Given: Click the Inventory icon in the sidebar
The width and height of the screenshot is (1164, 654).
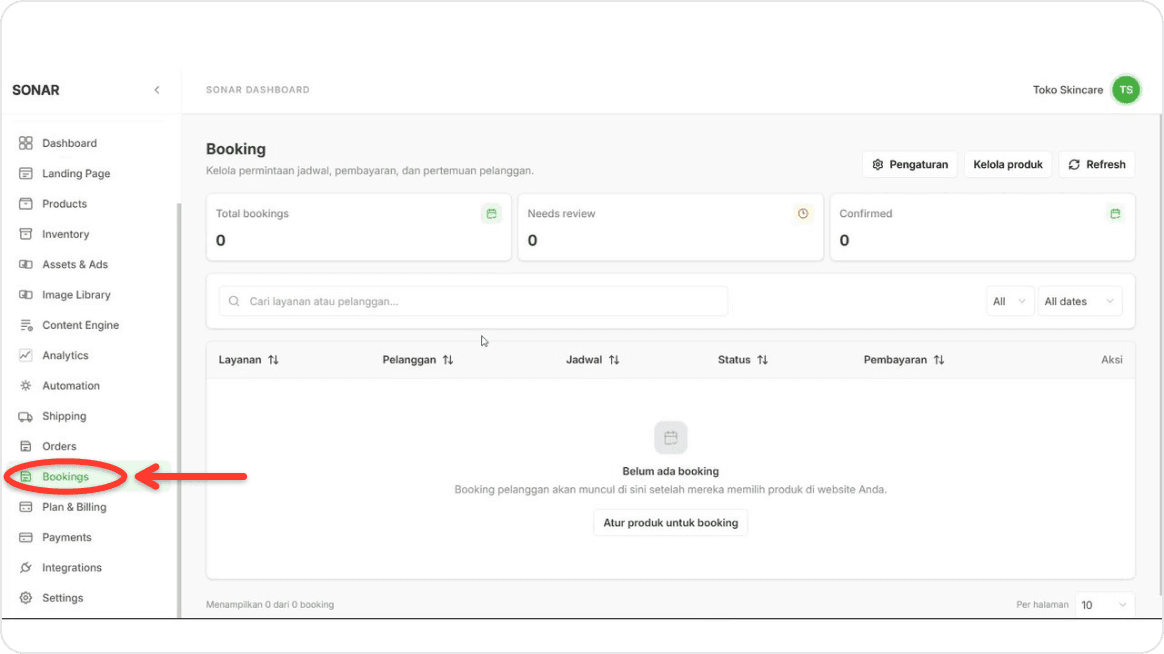Looking at the screenshot, I should click(x=26, y=234).
